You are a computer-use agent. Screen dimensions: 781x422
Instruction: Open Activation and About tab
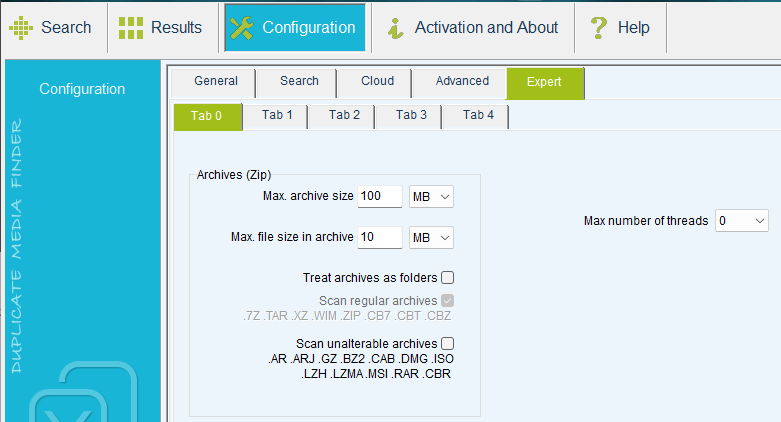point(473,27)
